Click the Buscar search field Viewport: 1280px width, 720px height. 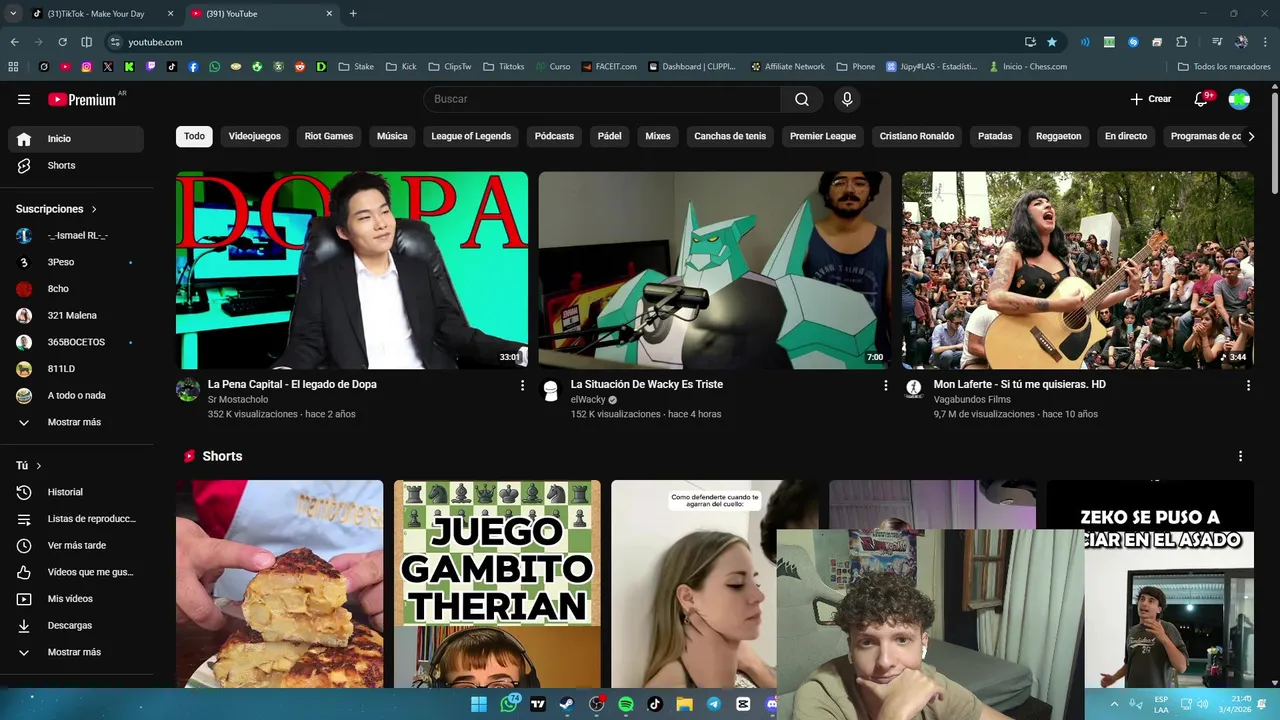602,99
